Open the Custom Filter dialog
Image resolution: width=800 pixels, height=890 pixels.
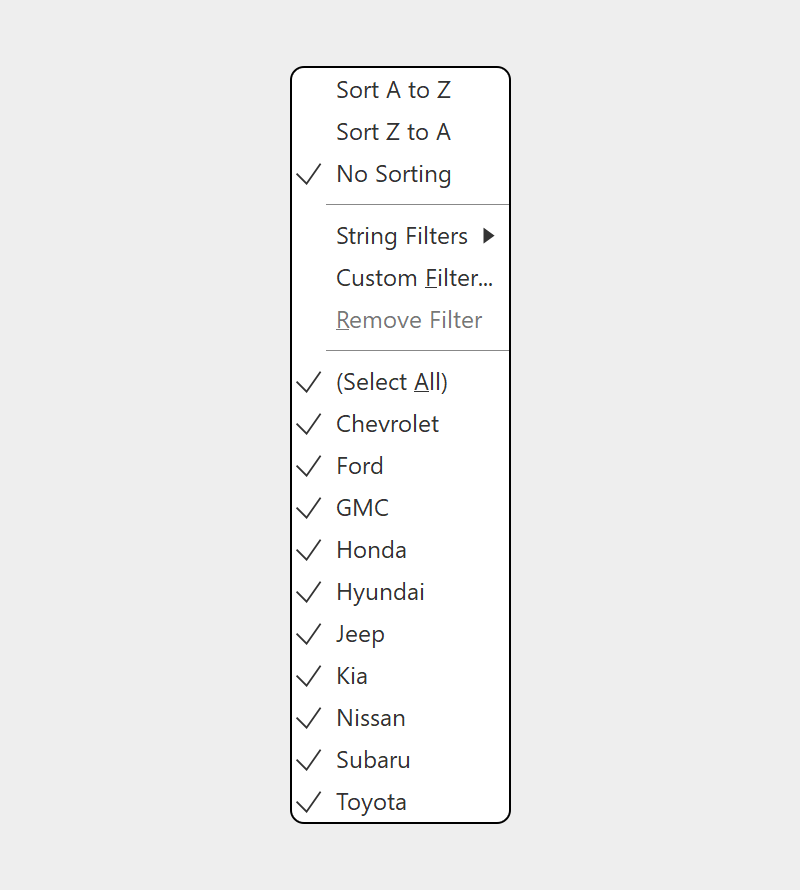[400, 278]
